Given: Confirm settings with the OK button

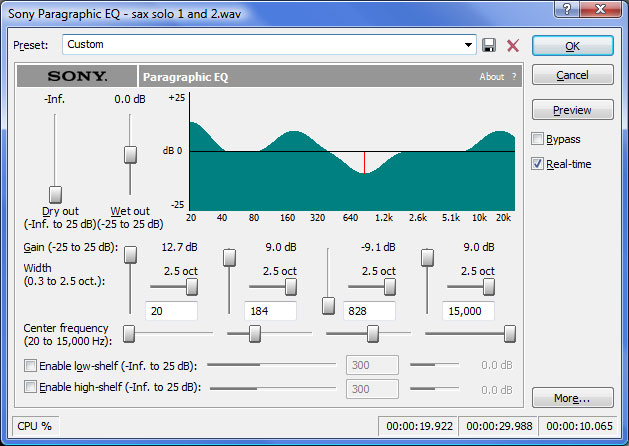Looking at the screenshot, I should pyautogui.click(x=572, y=46).
